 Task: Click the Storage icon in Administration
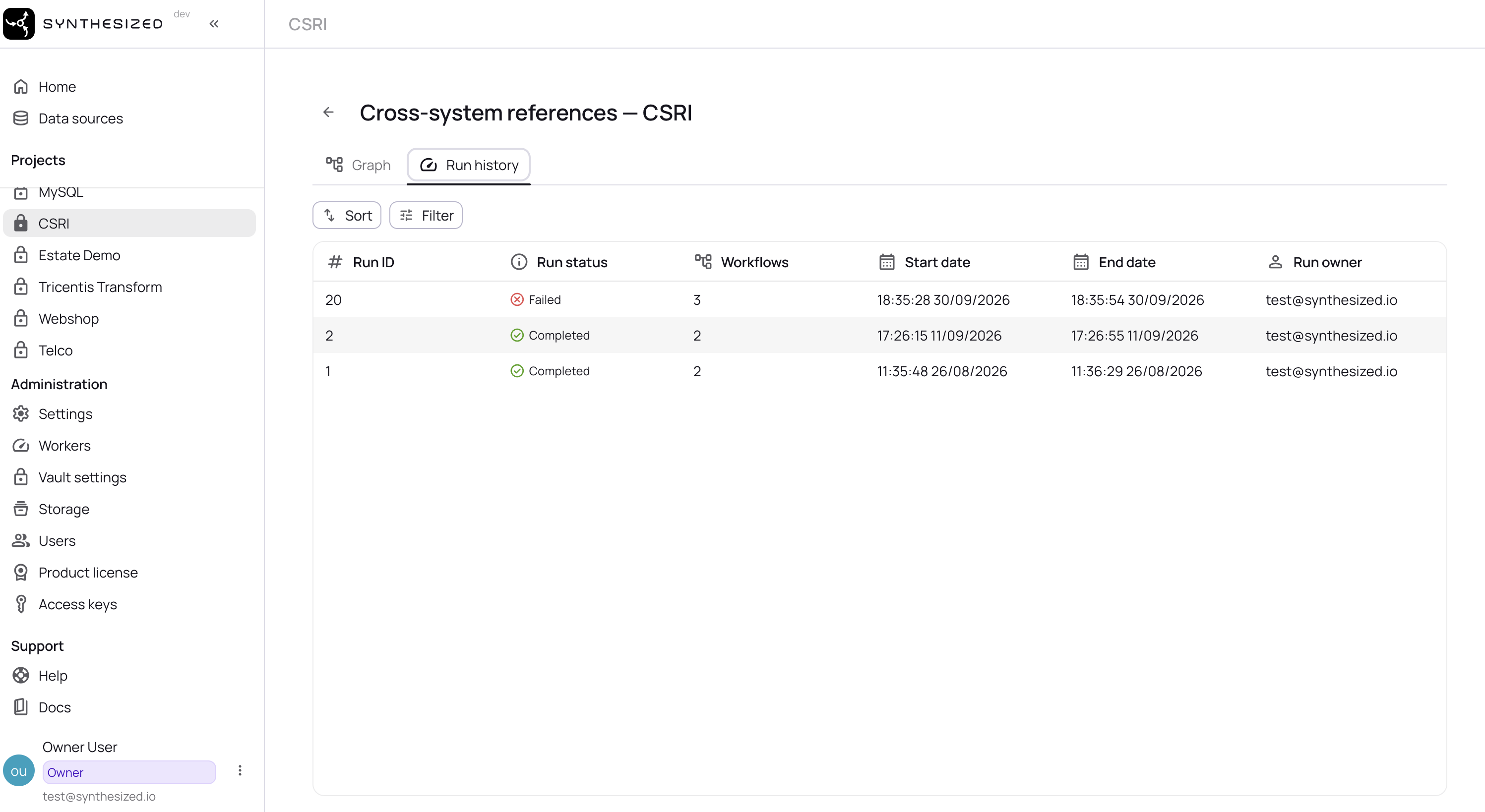21,509
